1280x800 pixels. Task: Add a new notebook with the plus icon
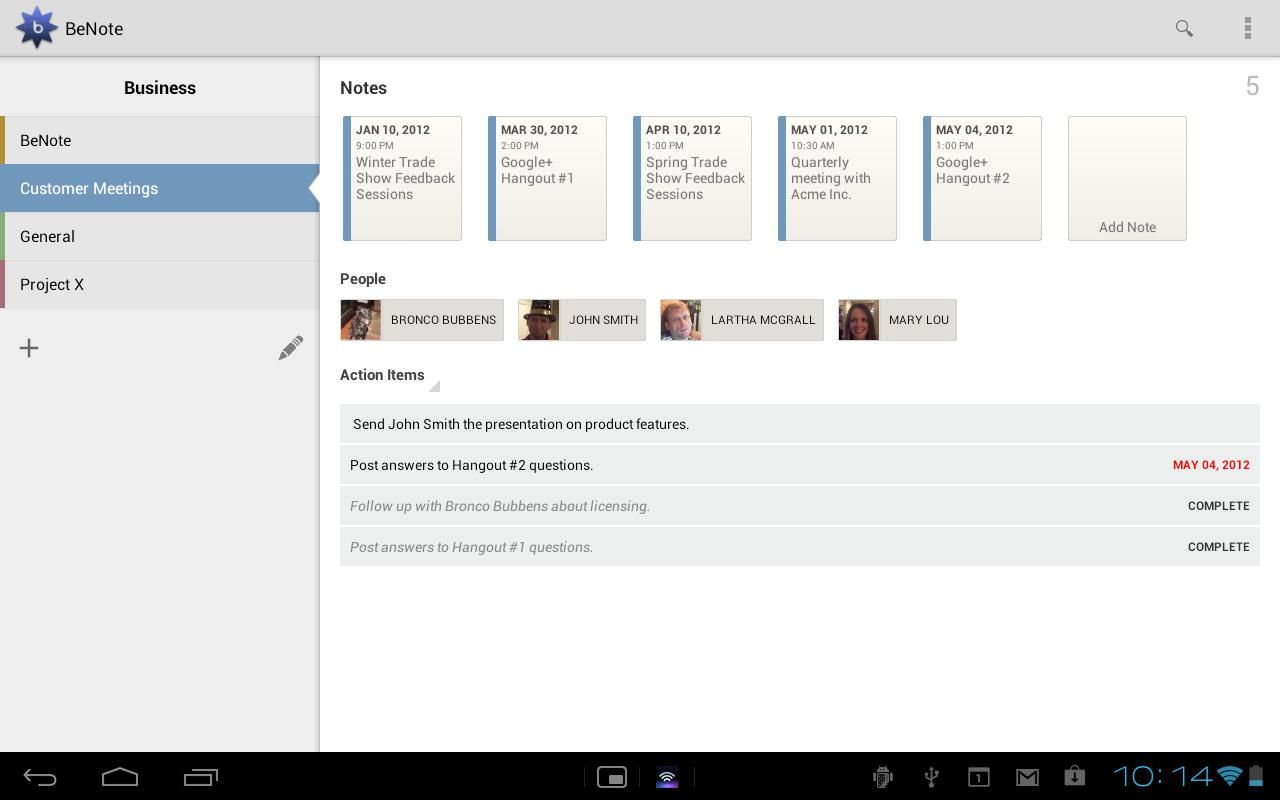pyautogui.click(x=29, y=348)
